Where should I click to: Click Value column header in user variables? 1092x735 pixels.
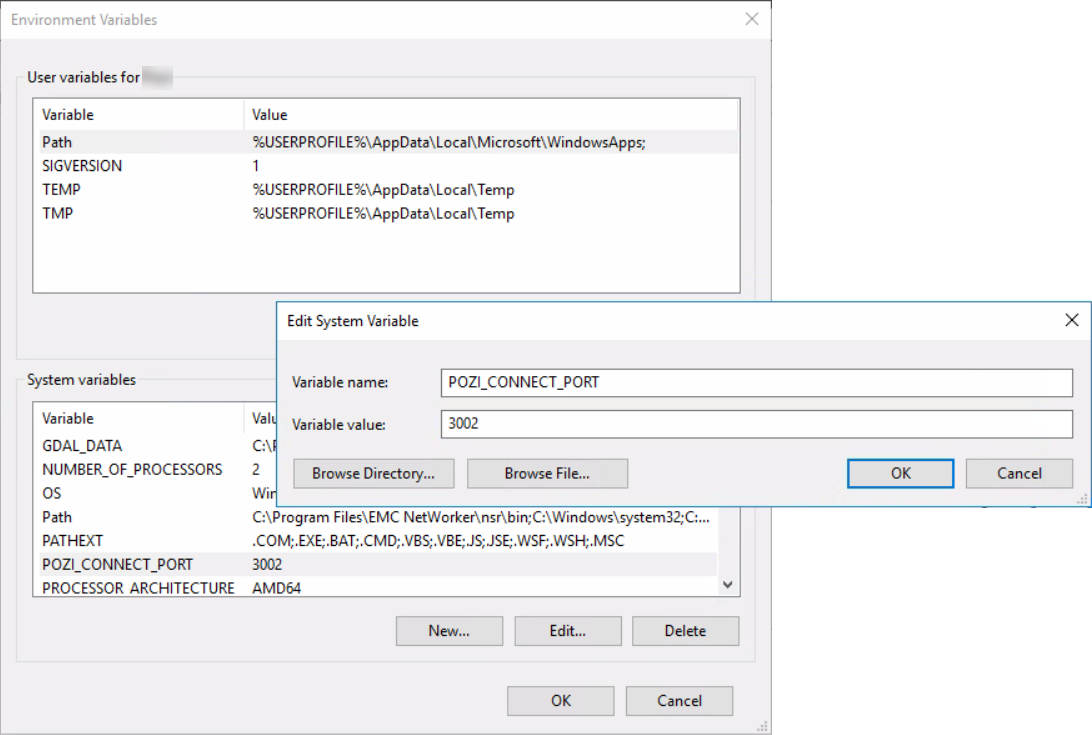490,115
